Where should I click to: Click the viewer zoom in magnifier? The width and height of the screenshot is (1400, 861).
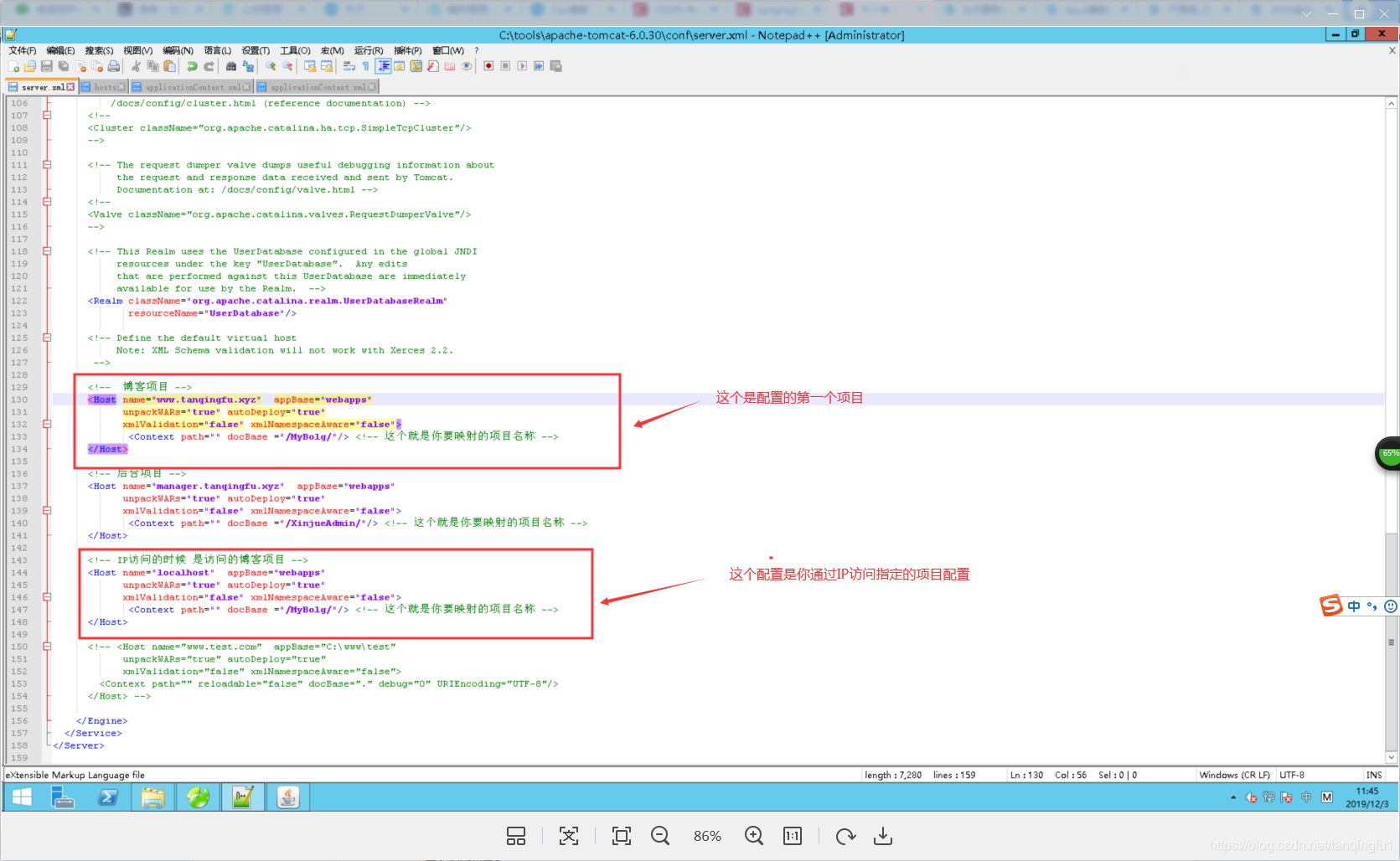(754, 836)
